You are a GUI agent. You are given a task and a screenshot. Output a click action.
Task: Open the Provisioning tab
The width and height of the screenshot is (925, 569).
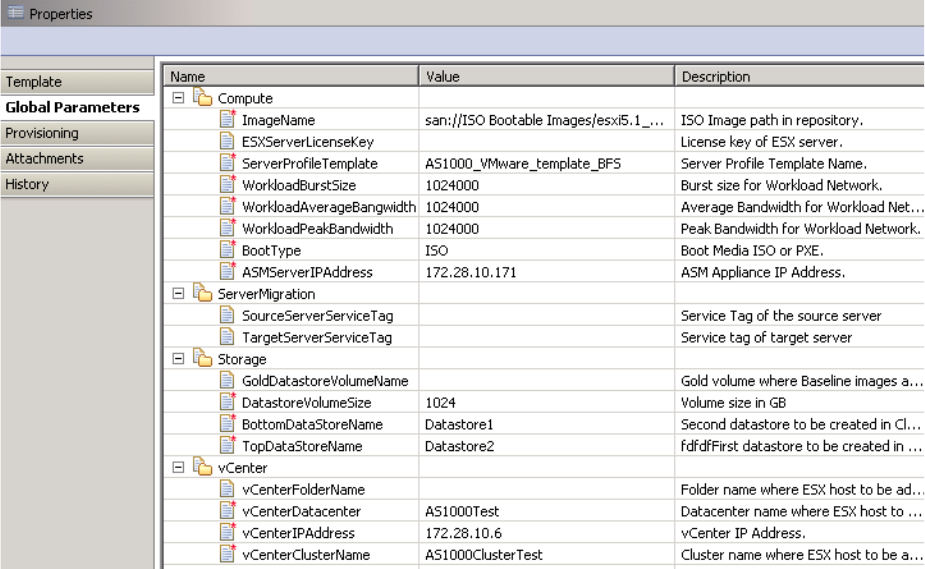click(x=41, y=133)
